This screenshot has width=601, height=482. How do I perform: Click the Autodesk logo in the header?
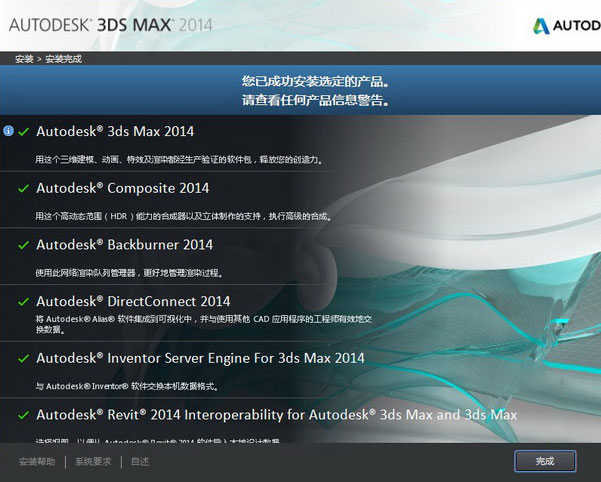click(567, 26)
